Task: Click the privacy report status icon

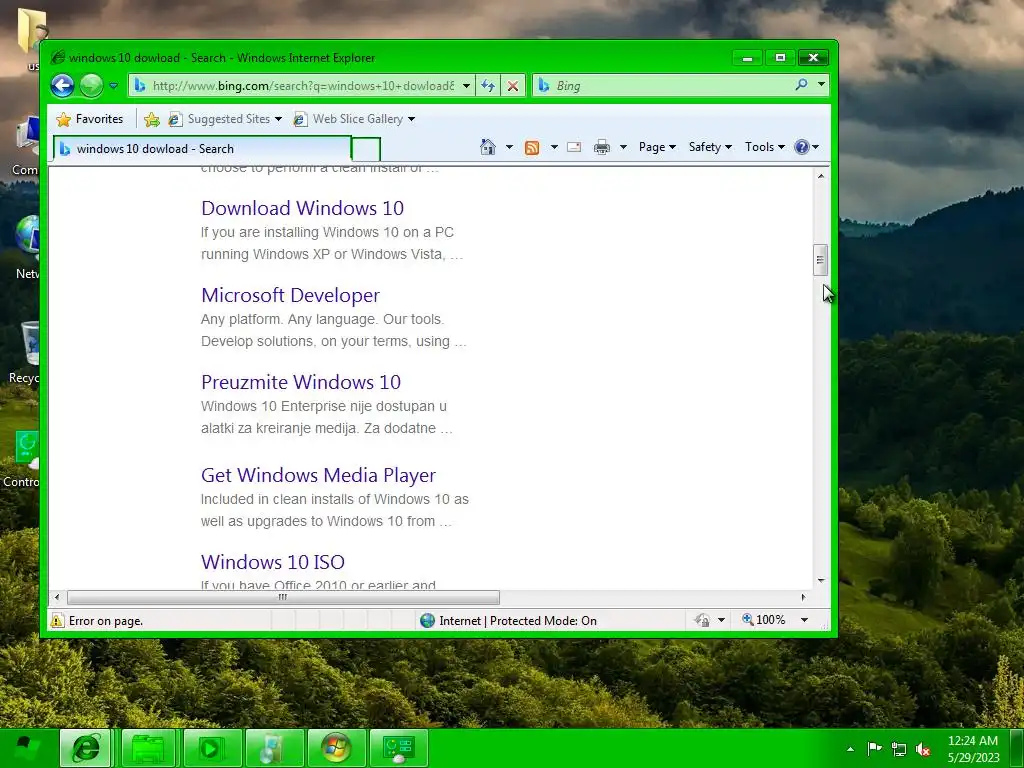Action: pyautogui.click(x=703, y=620)
